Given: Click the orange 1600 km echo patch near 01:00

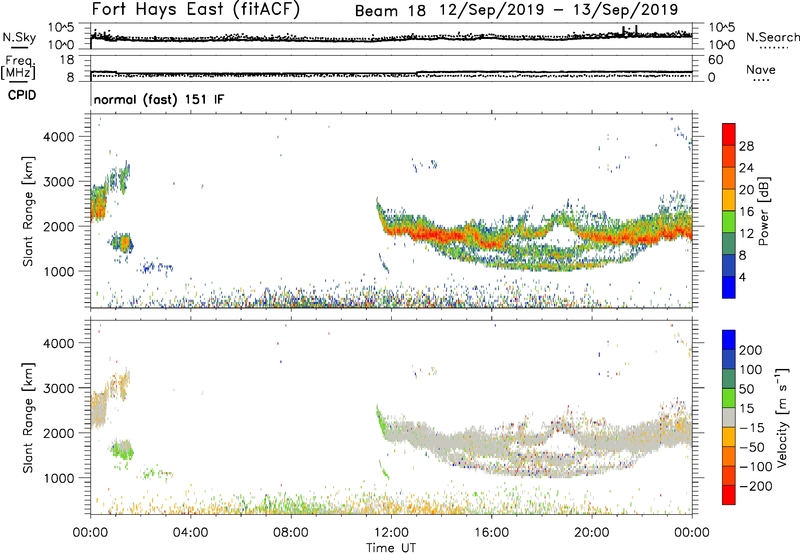Looking at the screenshot, I should tap(124, 243).
